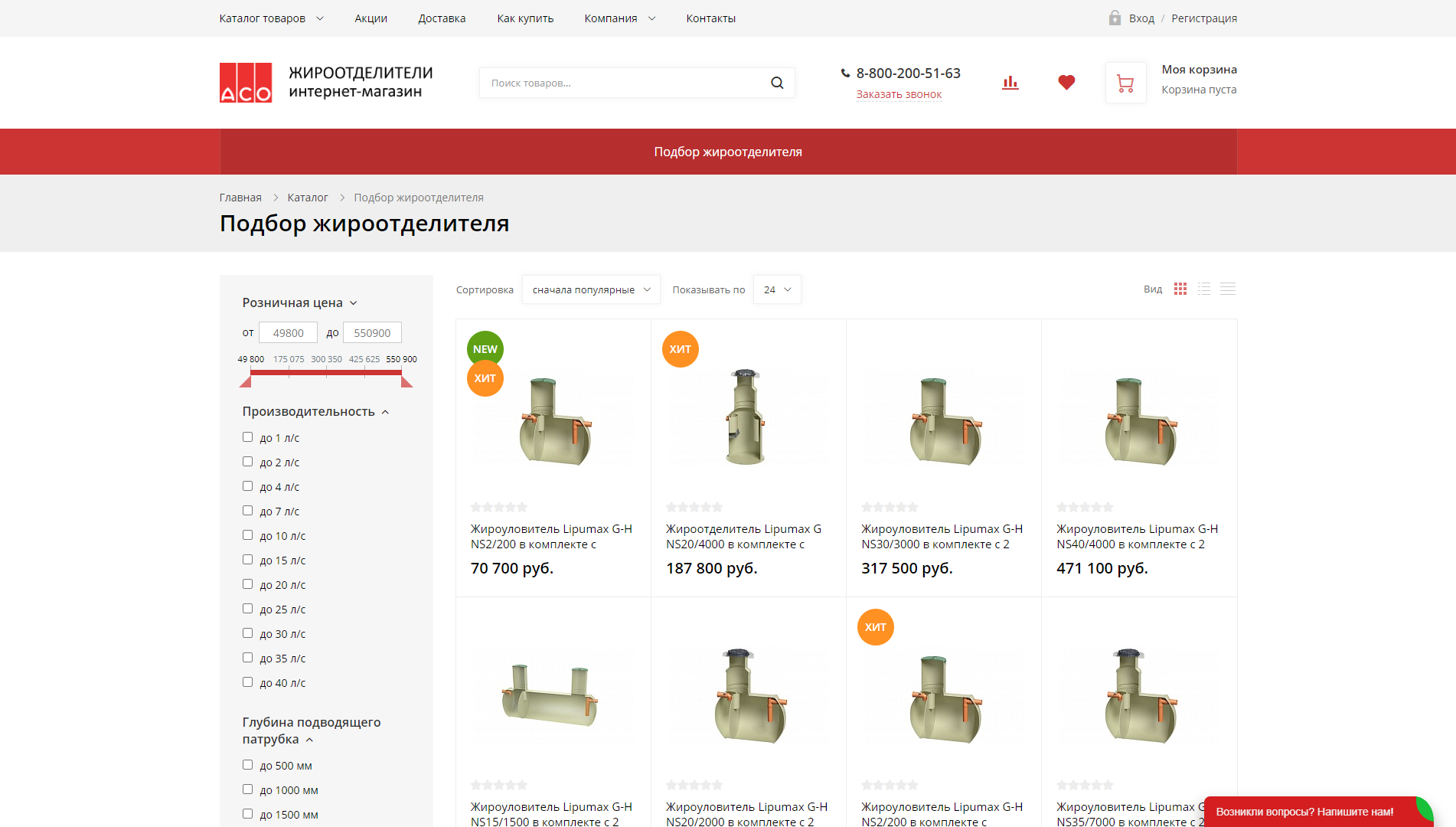
Task: Click rating stars of NS15/1500 product
Action: 499,785
